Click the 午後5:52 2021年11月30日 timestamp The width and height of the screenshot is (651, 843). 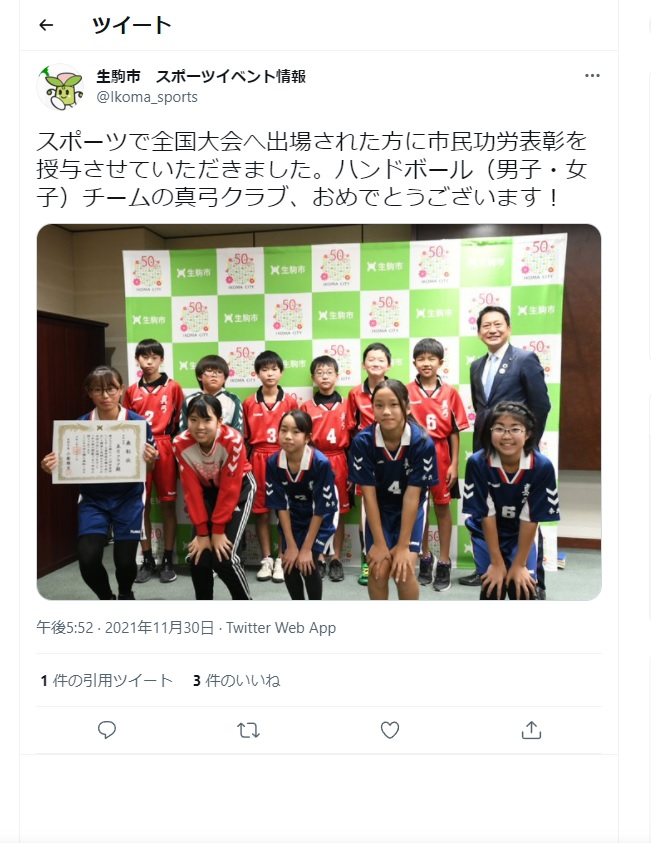125,627
